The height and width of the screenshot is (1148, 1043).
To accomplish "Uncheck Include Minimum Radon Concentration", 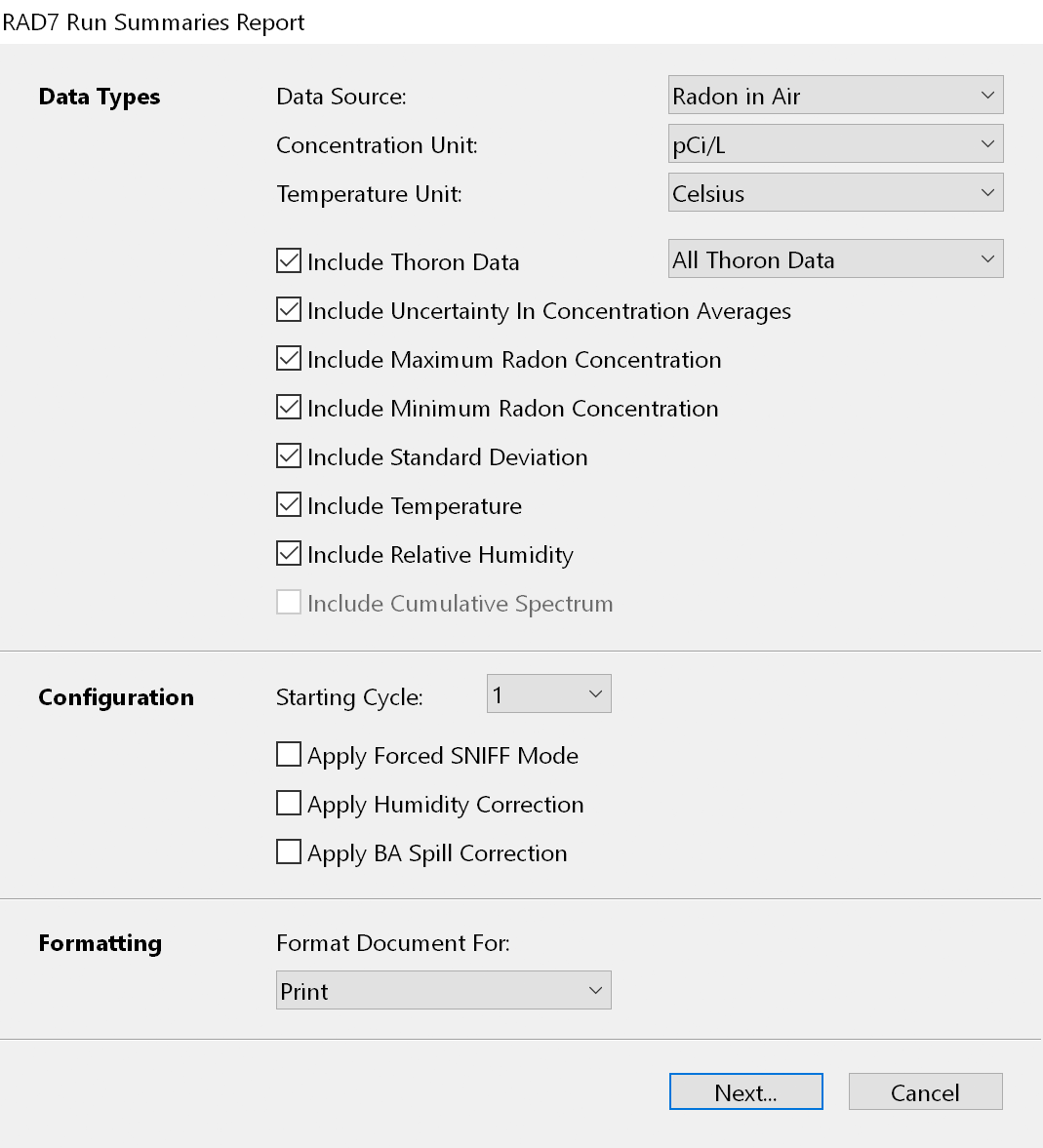I will pos(289,408).
